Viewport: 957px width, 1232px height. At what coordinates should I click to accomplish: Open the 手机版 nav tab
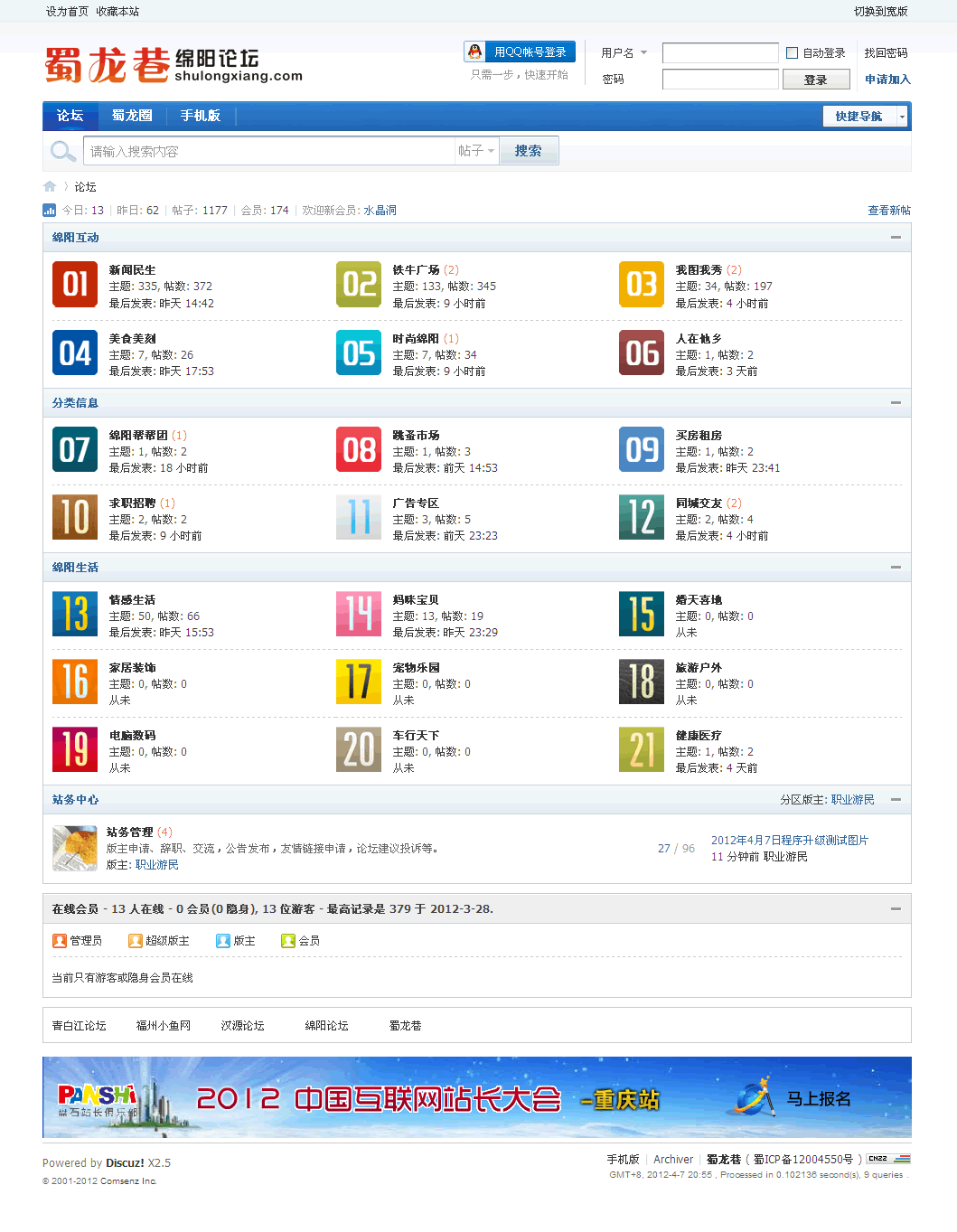click(200, 116)
